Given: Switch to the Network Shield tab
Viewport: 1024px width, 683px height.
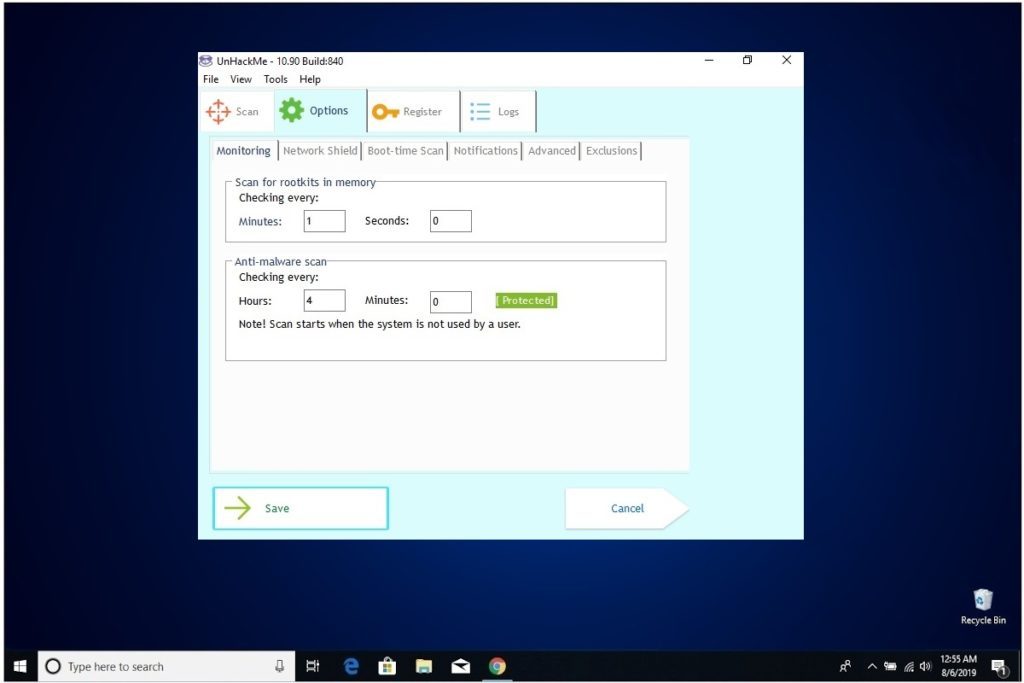Looking at the screenshot, I should [x=319, y=150].
